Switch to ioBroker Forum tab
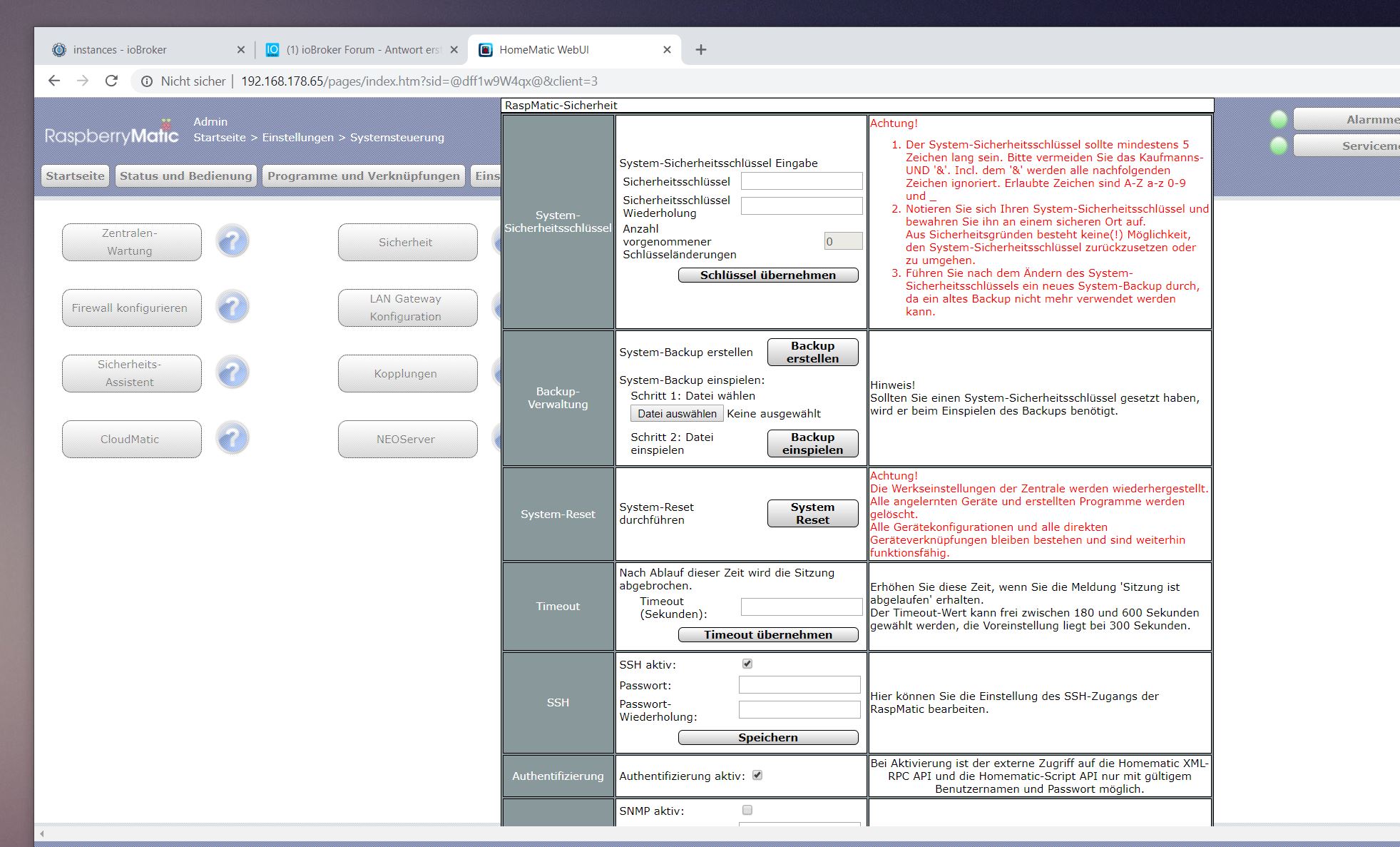The height and width of the screenshot is (847, 1400). pyautogui.click(x=362, y=49)
